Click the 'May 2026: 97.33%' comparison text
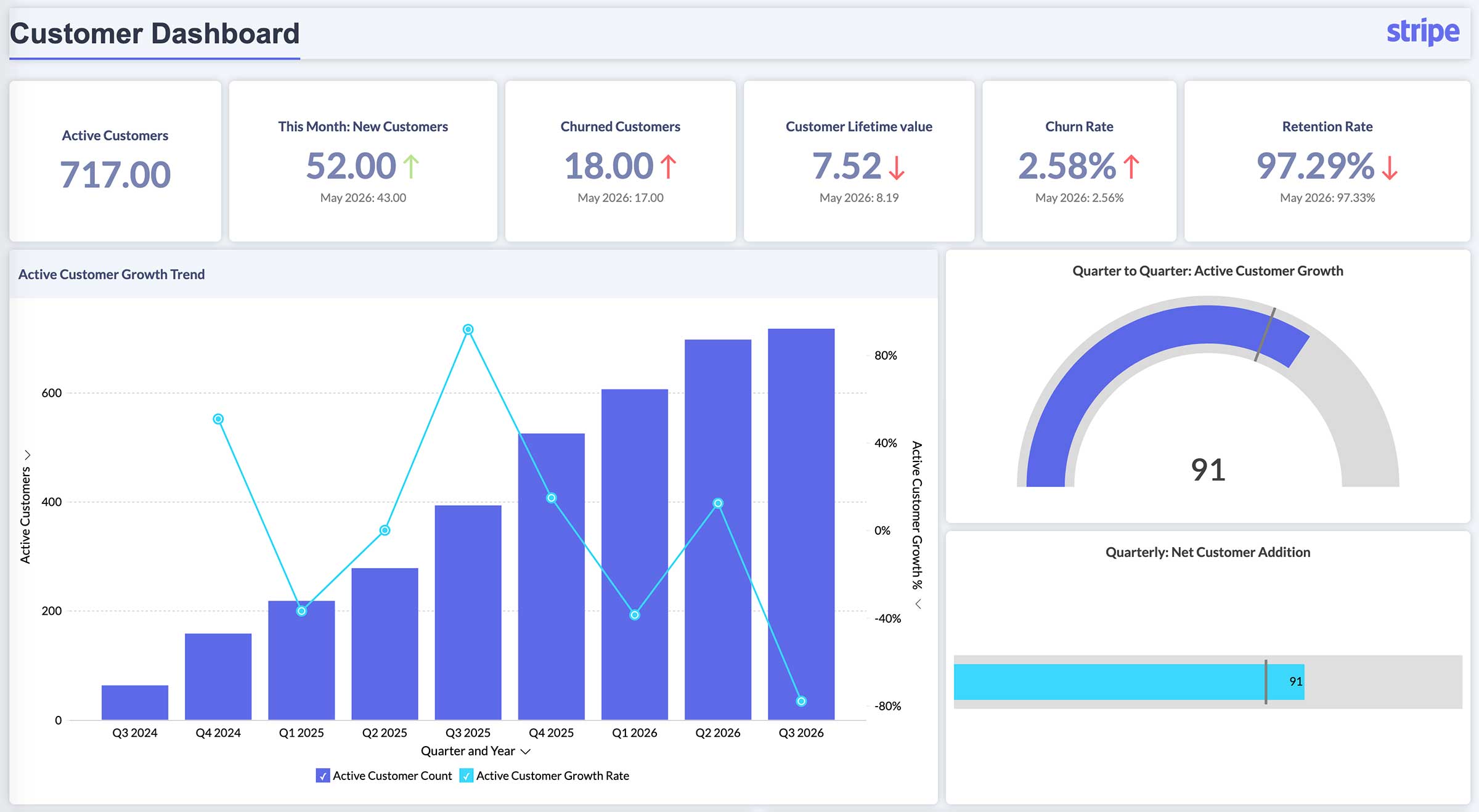This screenshot has height=812, width=1479. pos(1327,198)
